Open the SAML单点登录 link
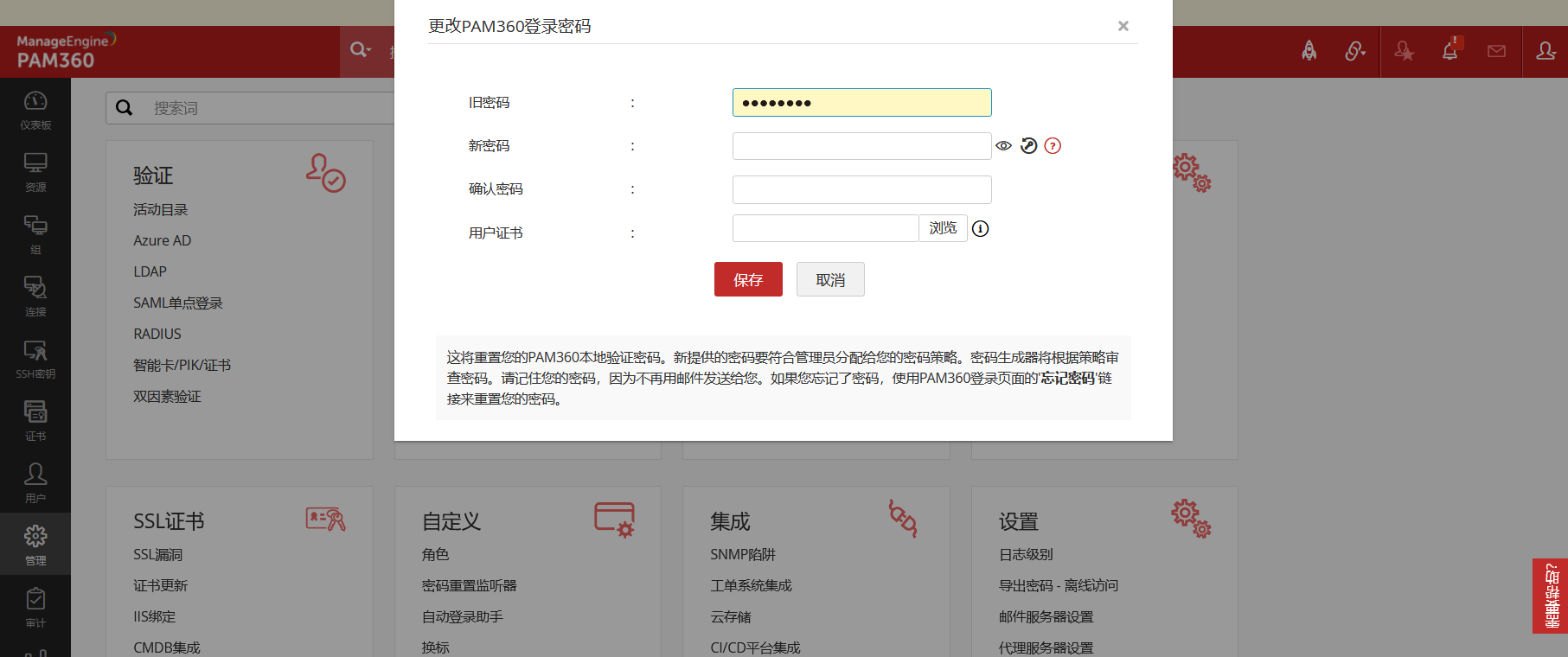Image resolution: width=1568 pixels, height=657 pixels. (178, 303)
